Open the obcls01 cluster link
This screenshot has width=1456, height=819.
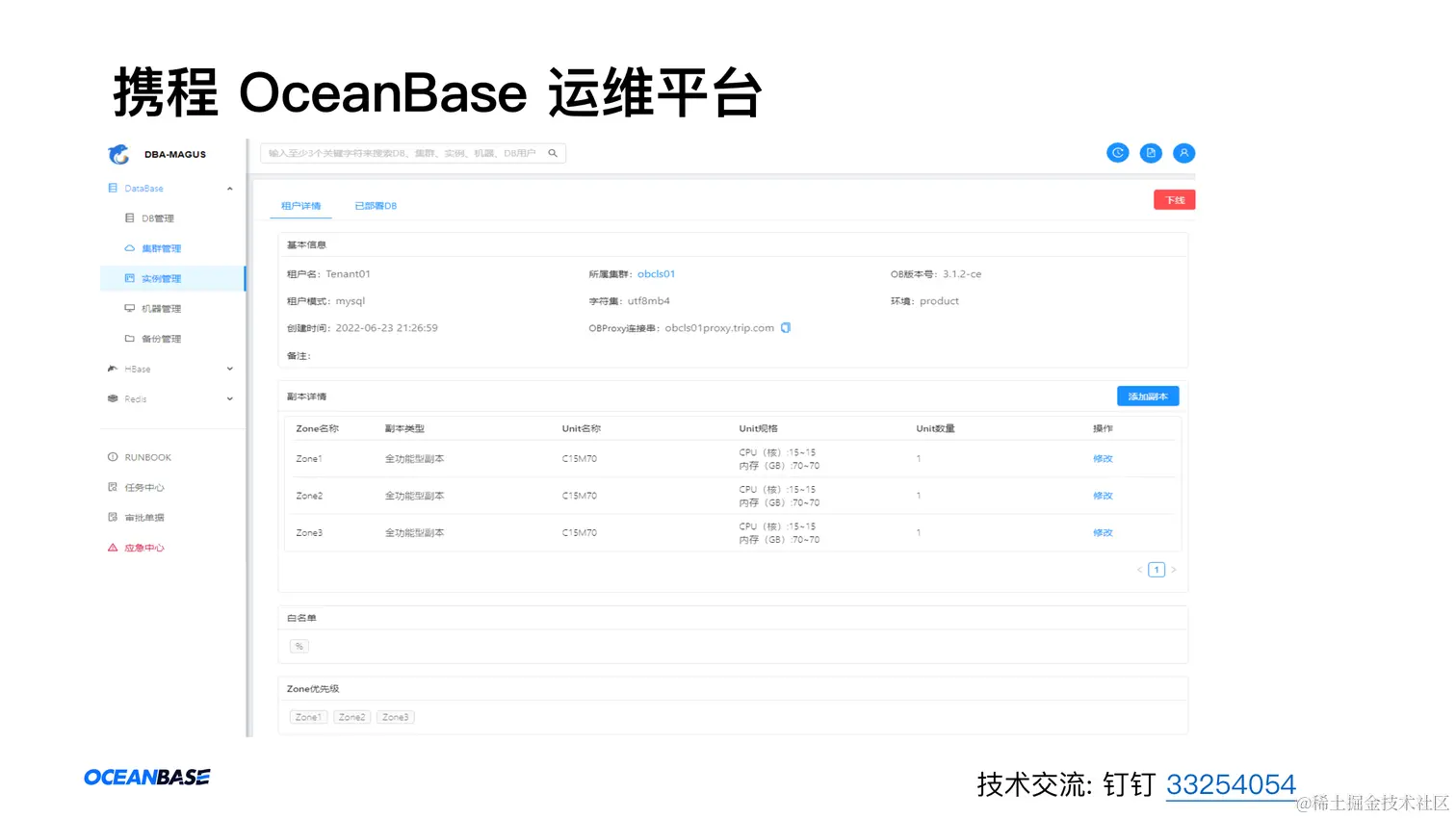pyautogui.click(x=656, y=274)
